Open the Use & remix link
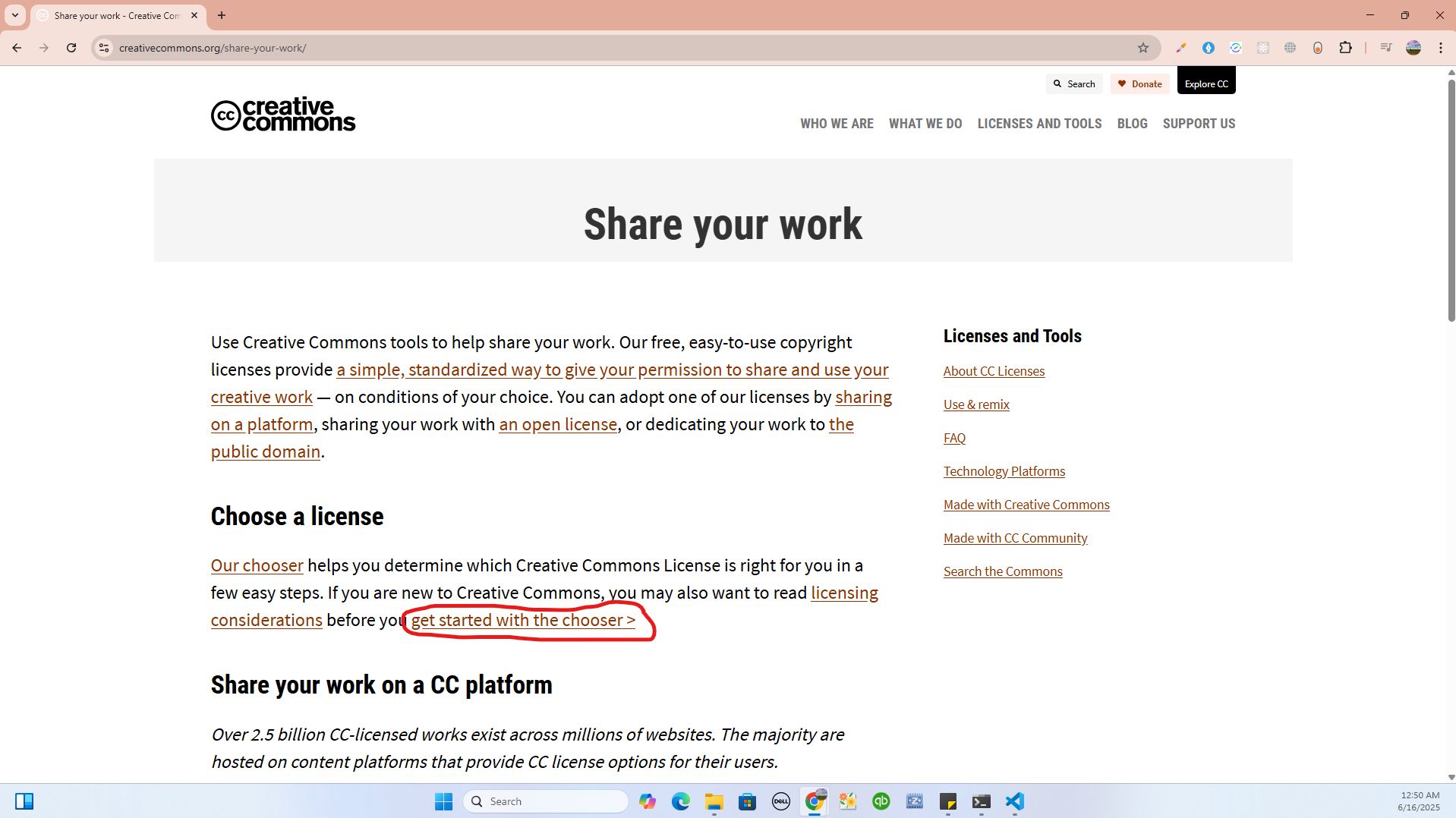The width and height of the screenshot is (1456, 818). 976,404
